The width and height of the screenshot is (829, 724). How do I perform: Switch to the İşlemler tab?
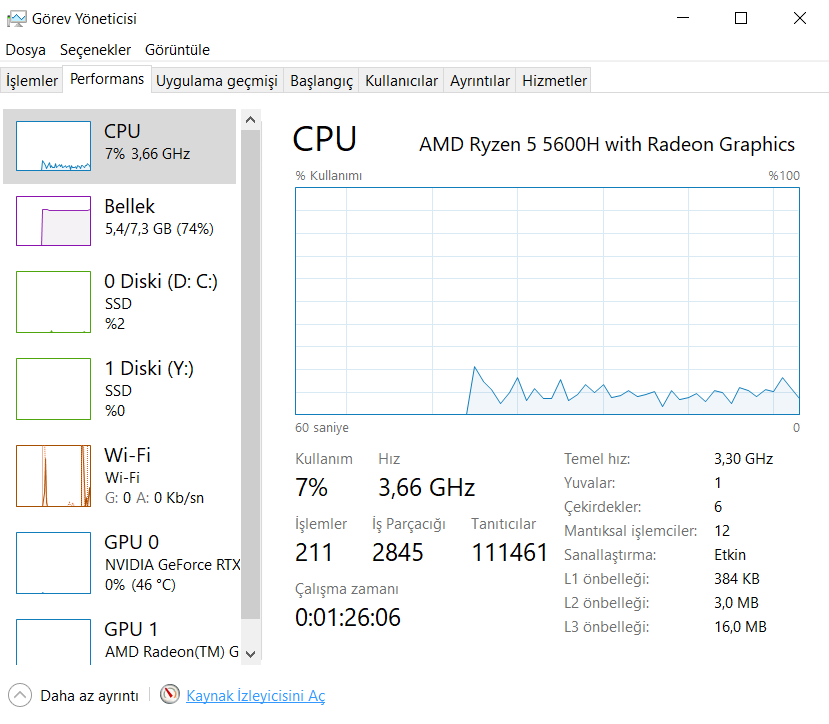click(x=32, y=81)
